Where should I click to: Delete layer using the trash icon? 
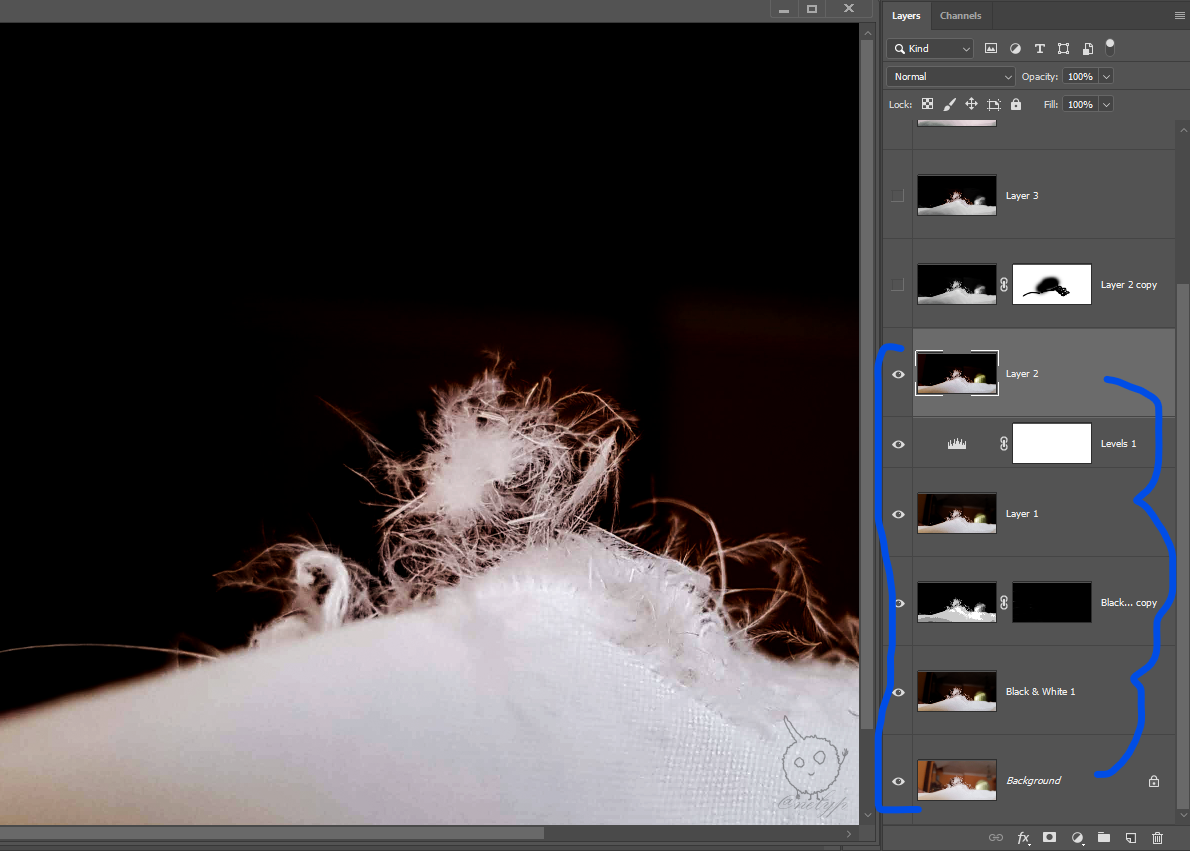[x=1158, y=837]
